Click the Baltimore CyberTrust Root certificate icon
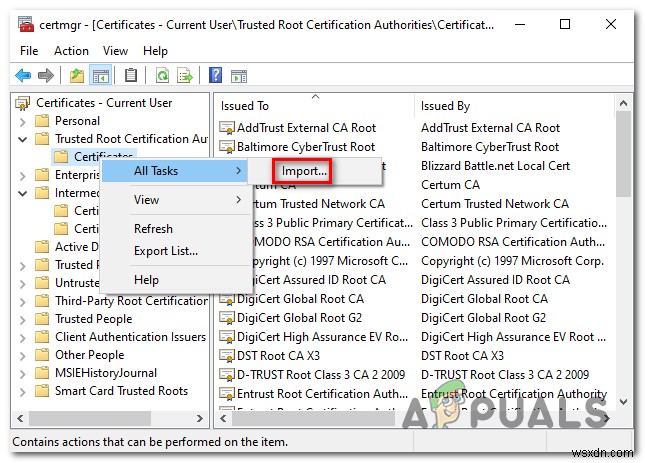 point(227,147)
